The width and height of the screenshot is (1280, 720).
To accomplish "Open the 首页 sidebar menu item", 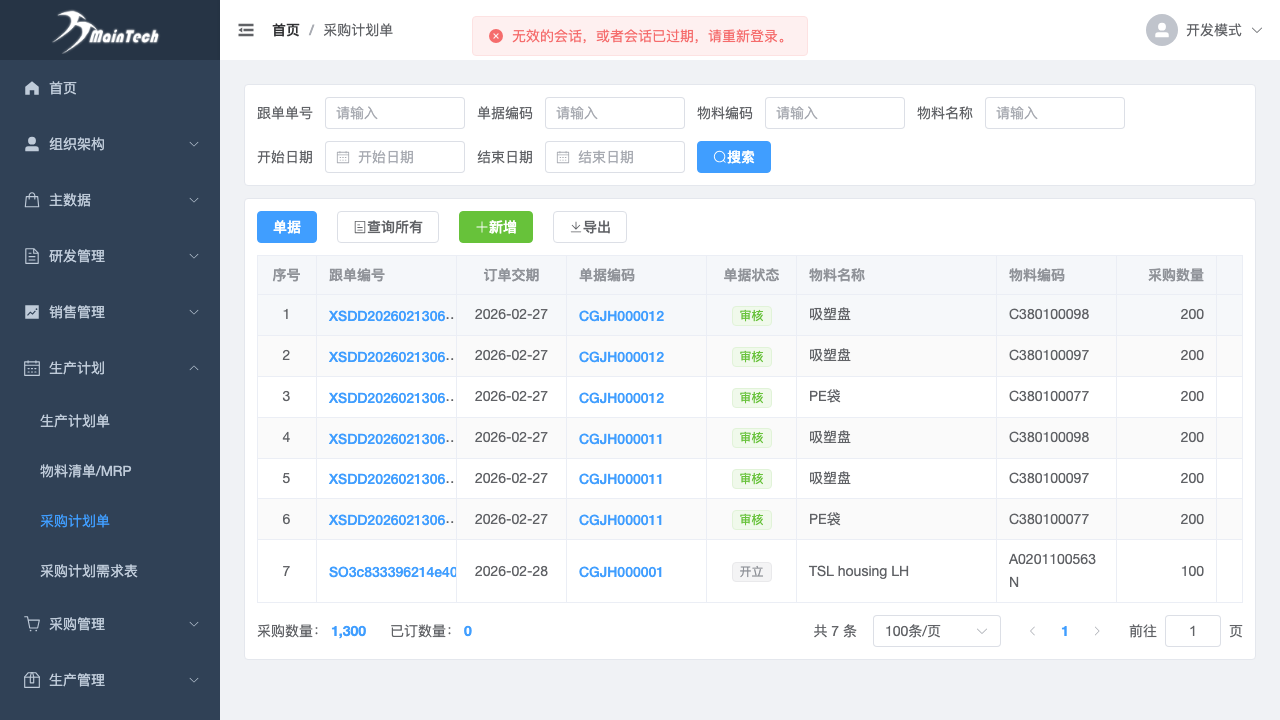I will (x=63, y=88).
